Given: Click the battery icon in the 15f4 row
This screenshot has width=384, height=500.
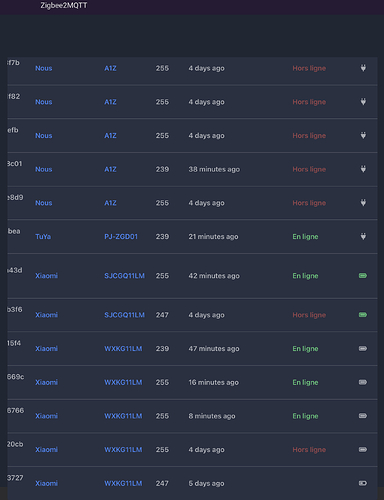Looking at the screenshot, I should tap(363, 348).
